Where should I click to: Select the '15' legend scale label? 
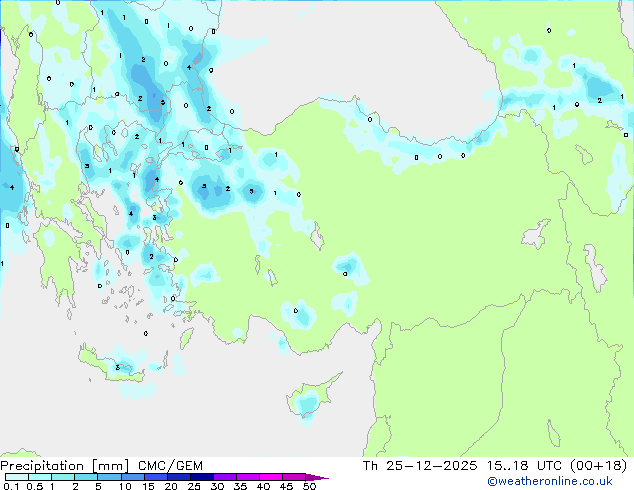148,486
